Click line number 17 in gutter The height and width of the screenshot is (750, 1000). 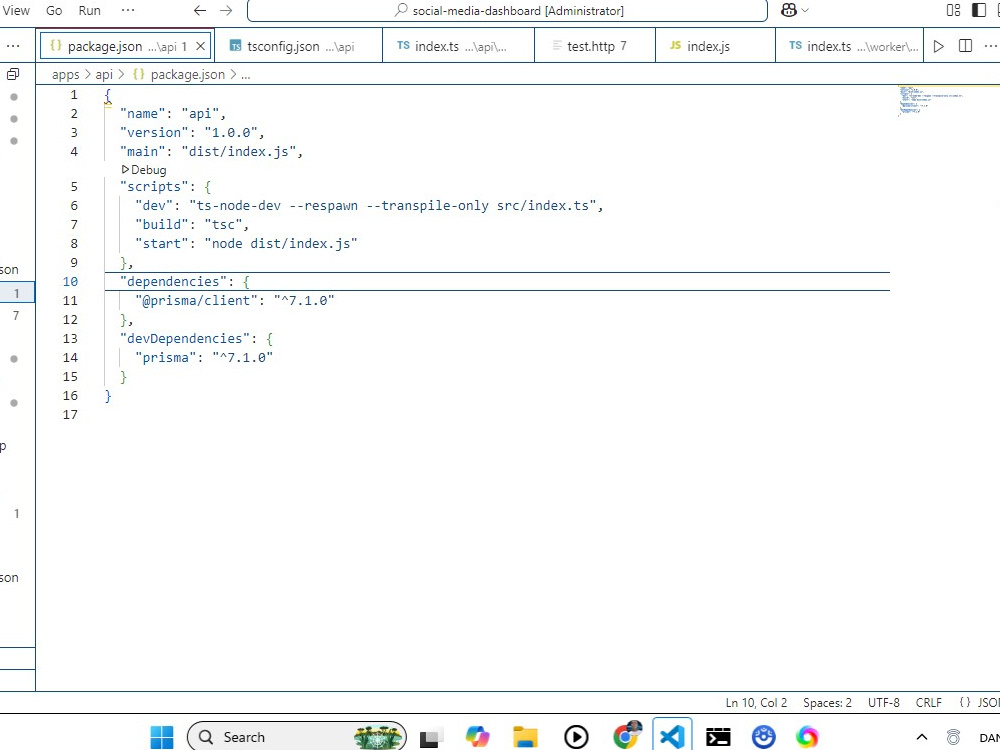click(x=70, y=415)
